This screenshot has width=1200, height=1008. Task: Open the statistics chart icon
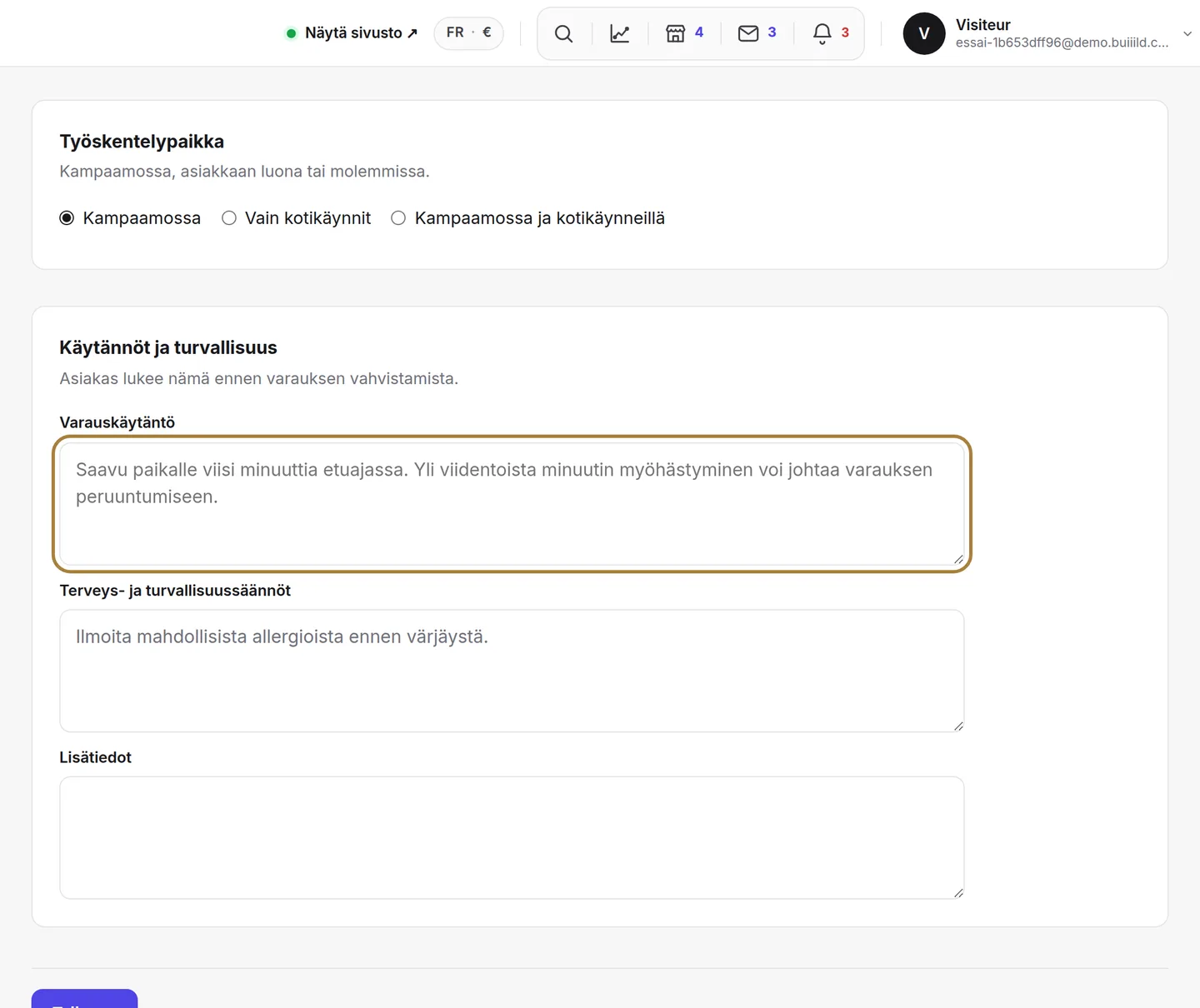[620, 33]
